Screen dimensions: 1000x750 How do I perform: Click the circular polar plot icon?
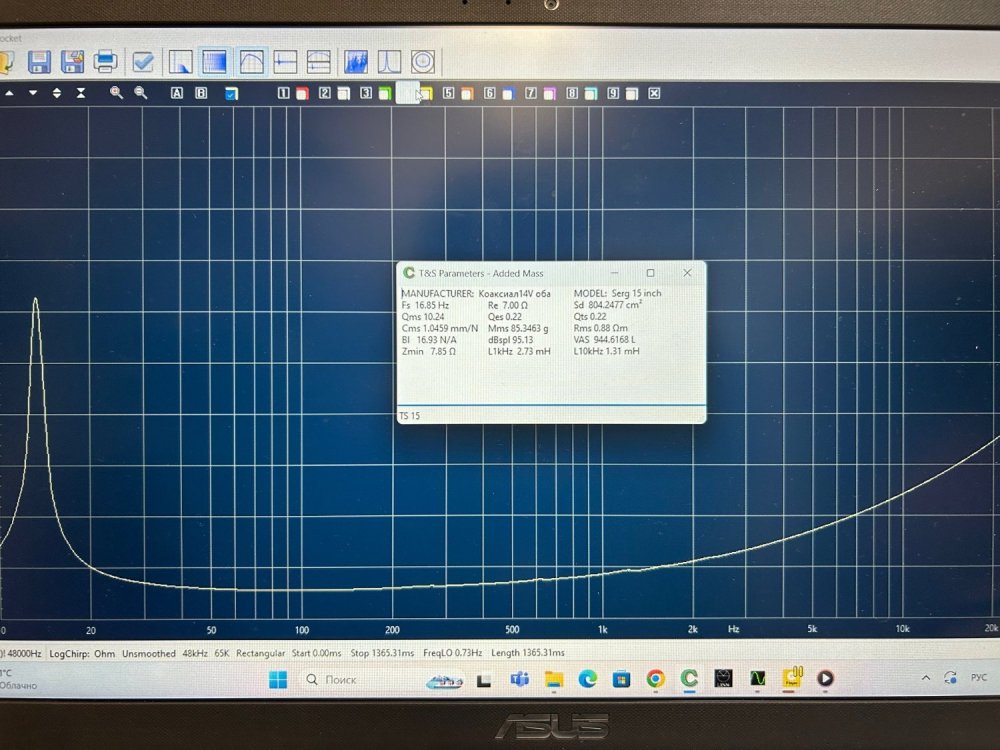coord(423,62)
